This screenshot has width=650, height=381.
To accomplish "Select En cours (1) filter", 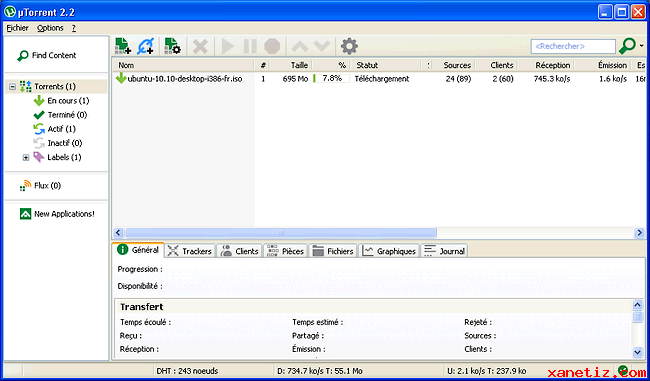I will click(61, 101).
